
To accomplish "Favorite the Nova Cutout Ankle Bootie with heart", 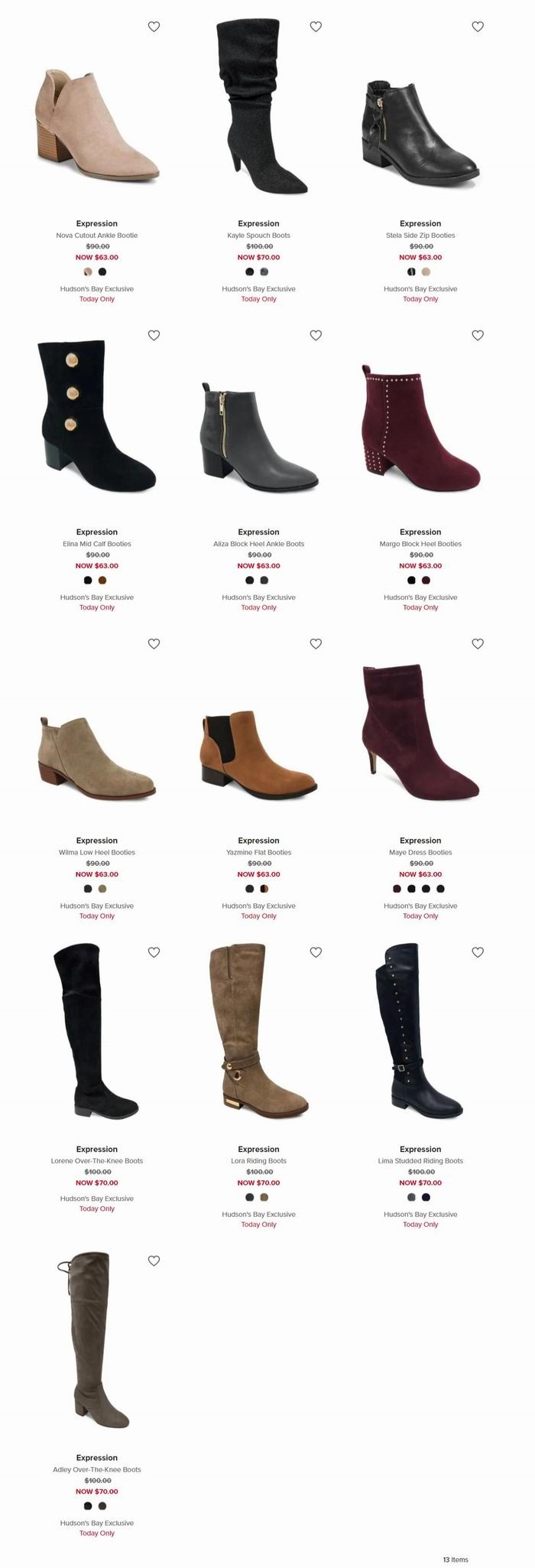I will [154, 27].
